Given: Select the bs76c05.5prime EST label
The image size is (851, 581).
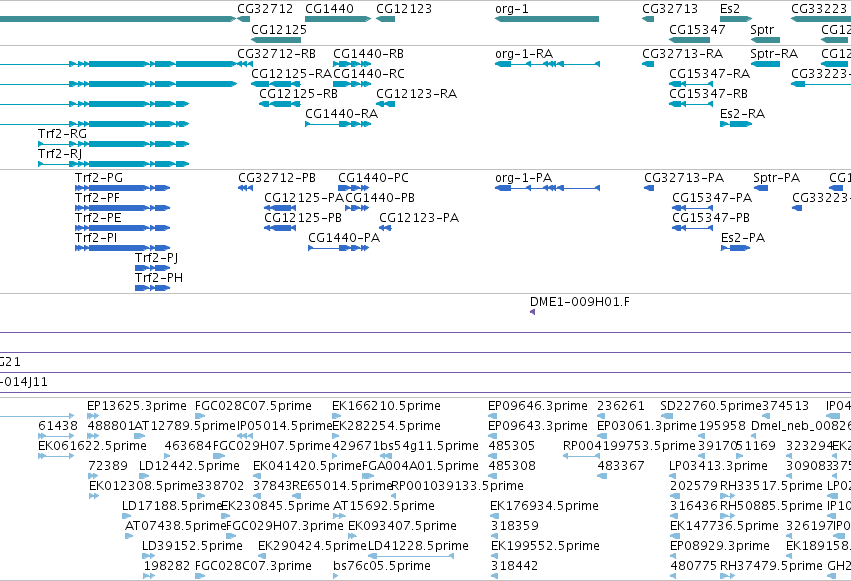Looking at the screenshot, I should pyautogui.click(x=382, y=566).
